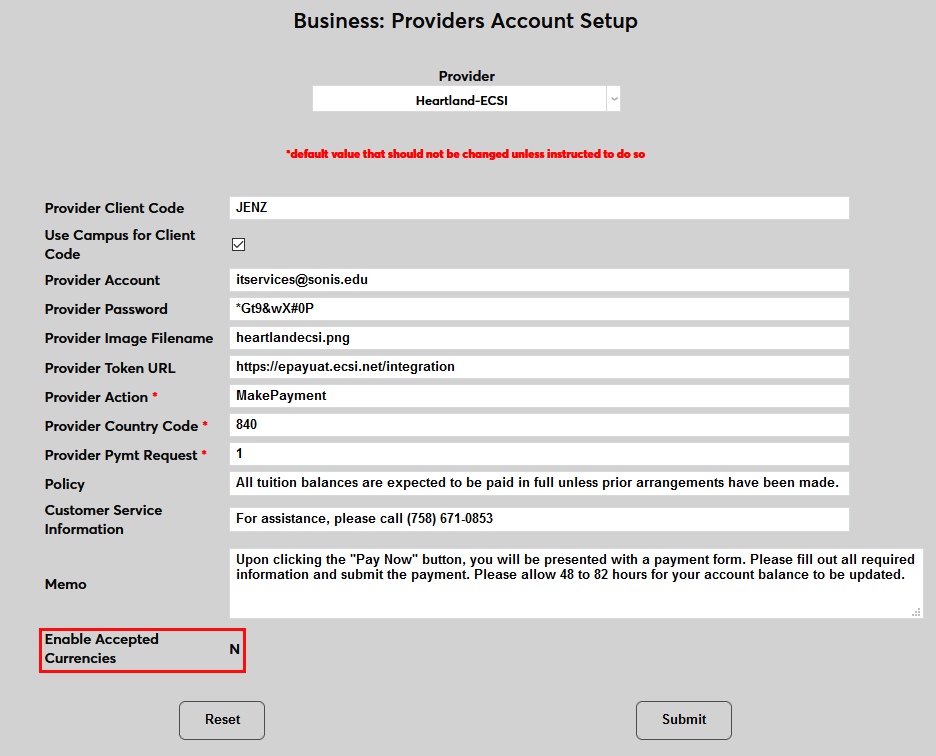This screenshot has width=936, height=756.
Task: Click the Provider Client Code field
Action: coord(539,208)
